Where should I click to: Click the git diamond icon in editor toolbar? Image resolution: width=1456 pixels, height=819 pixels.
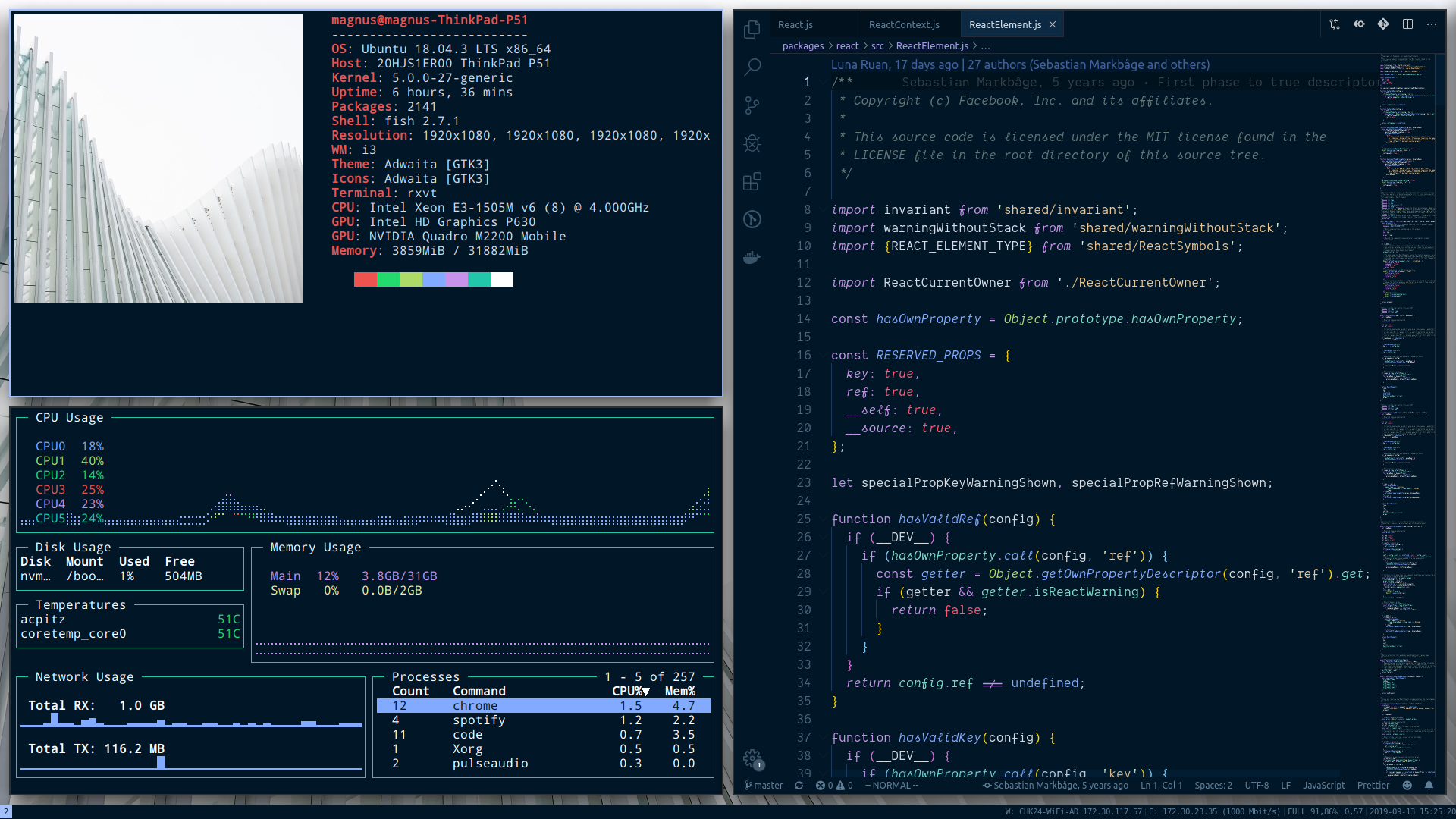tap(1383, 24)
